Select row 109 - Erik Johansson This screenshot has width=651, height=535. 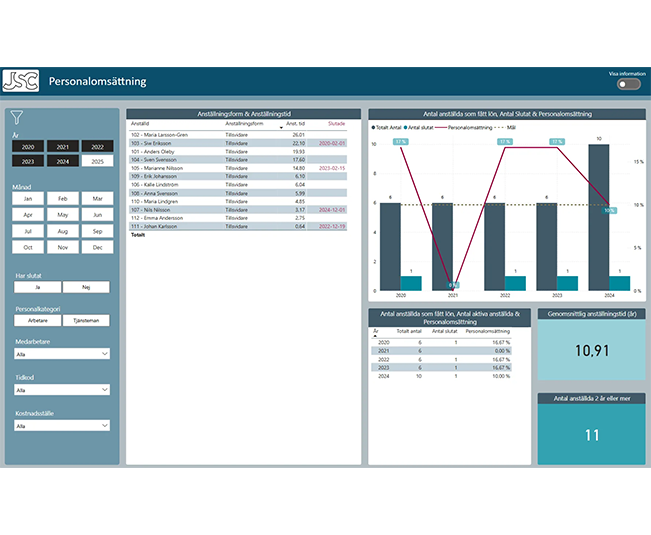pos(238,176)
